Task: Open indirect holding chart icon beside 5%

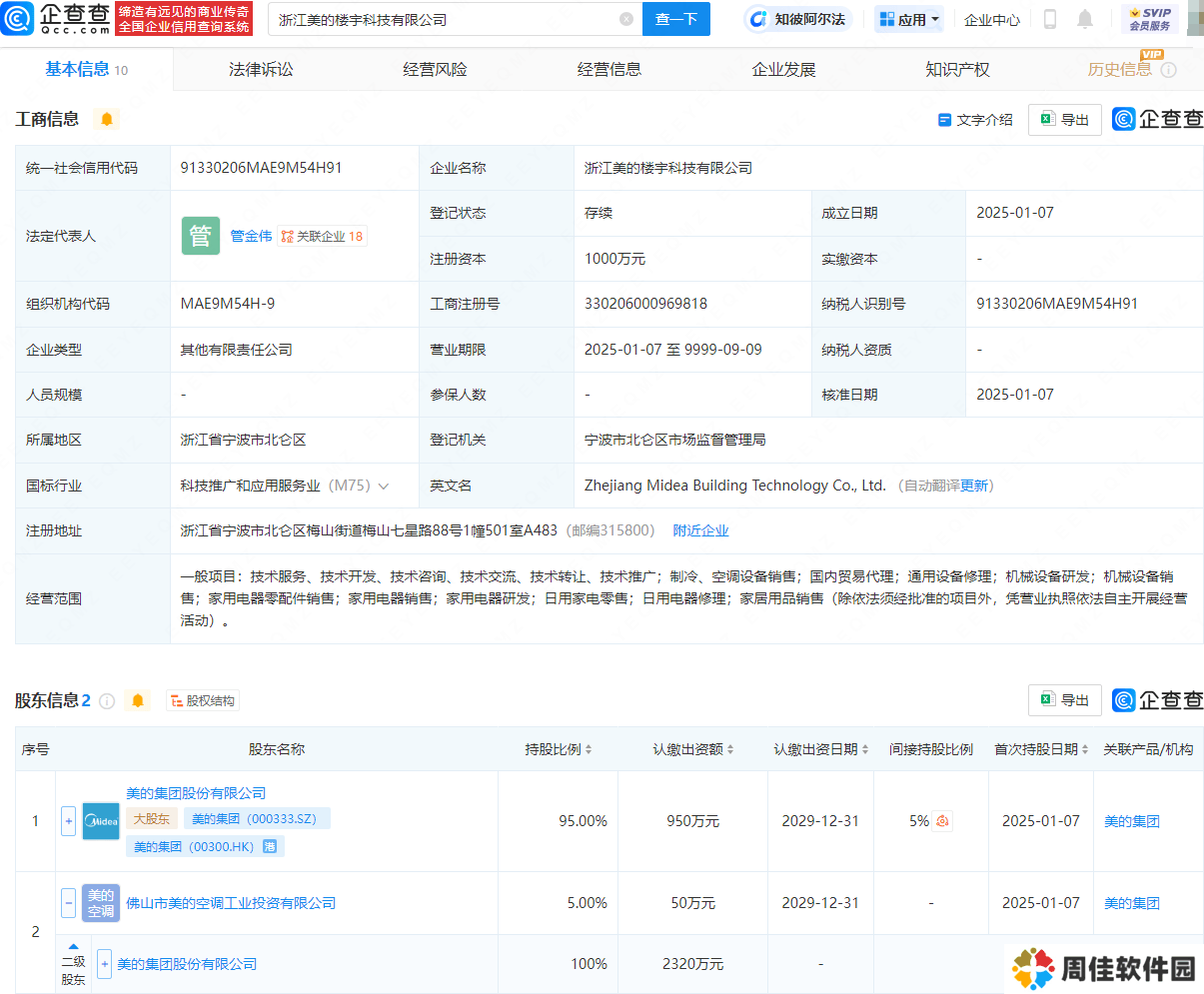Action: click(943, 821)
